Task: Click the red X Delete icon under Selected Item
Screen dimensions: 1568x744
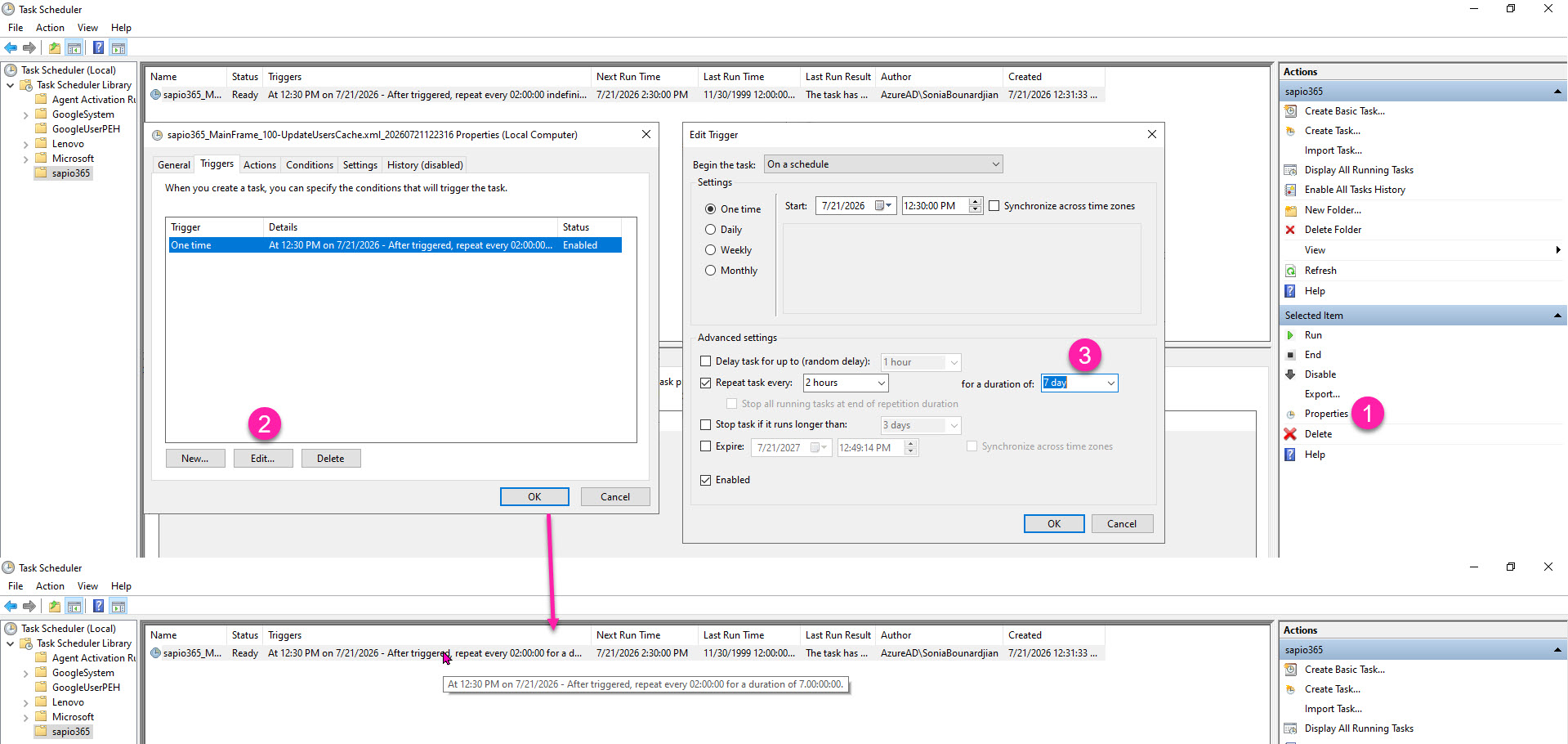Action: [1291, 434]
